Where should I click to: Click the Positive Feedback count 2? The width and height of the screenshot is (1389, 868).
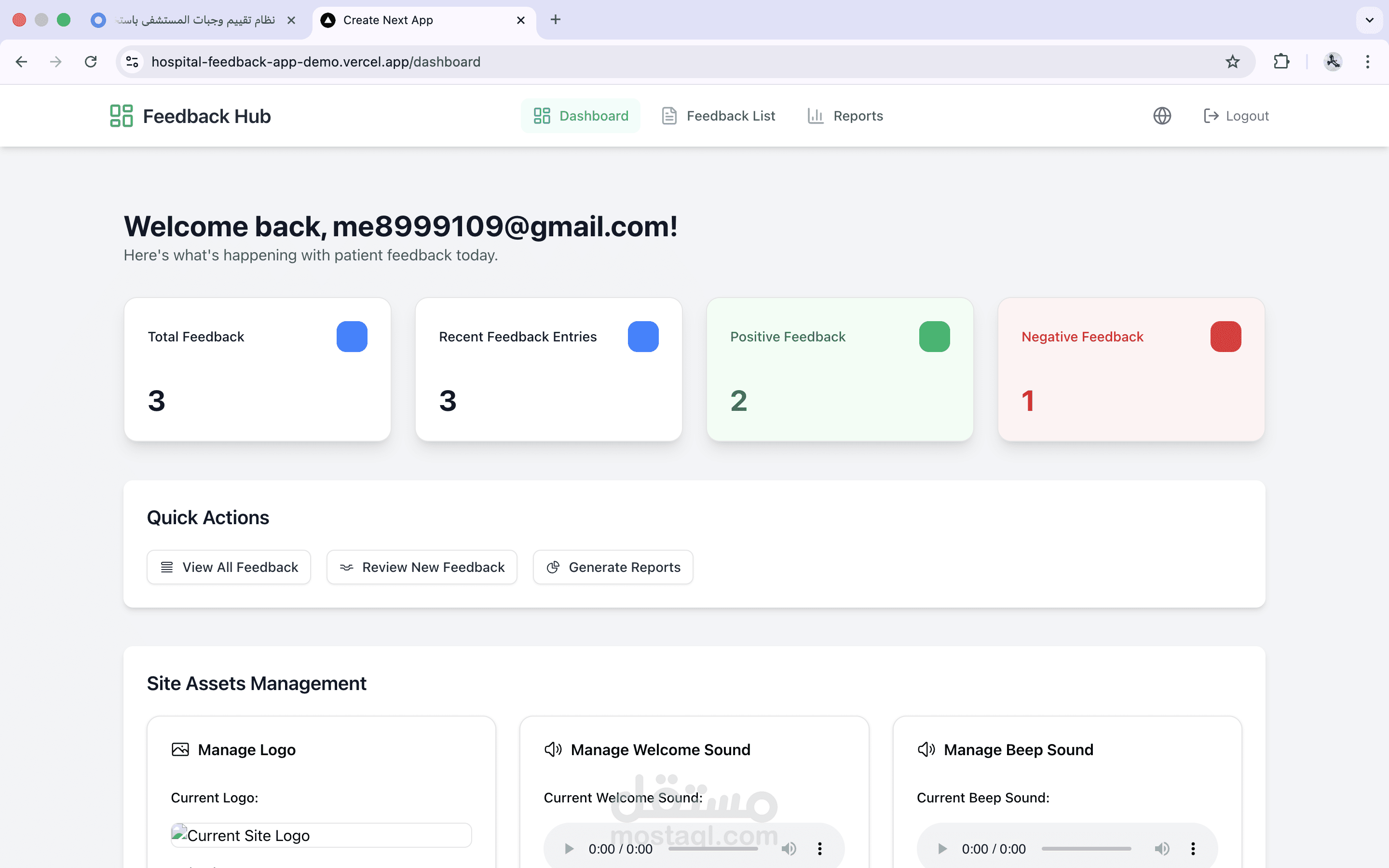click(739, 400)
